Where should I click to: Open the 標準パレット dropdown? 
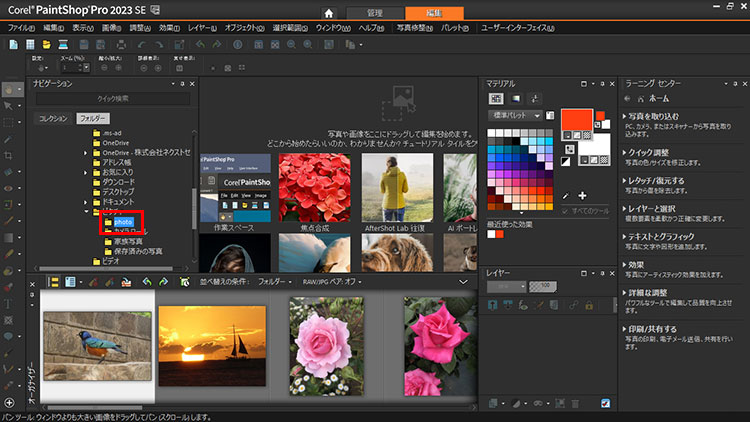[x=516, y=116]
